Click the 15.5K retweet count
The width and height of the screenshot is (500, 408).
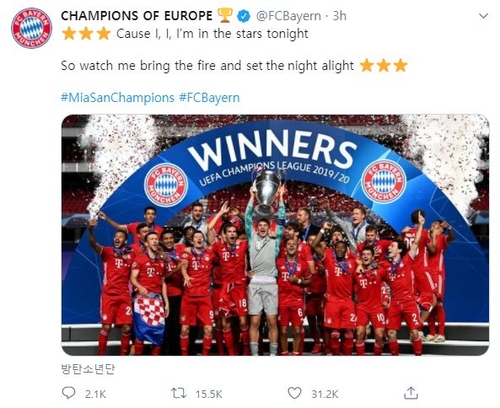tap(209, 394)
